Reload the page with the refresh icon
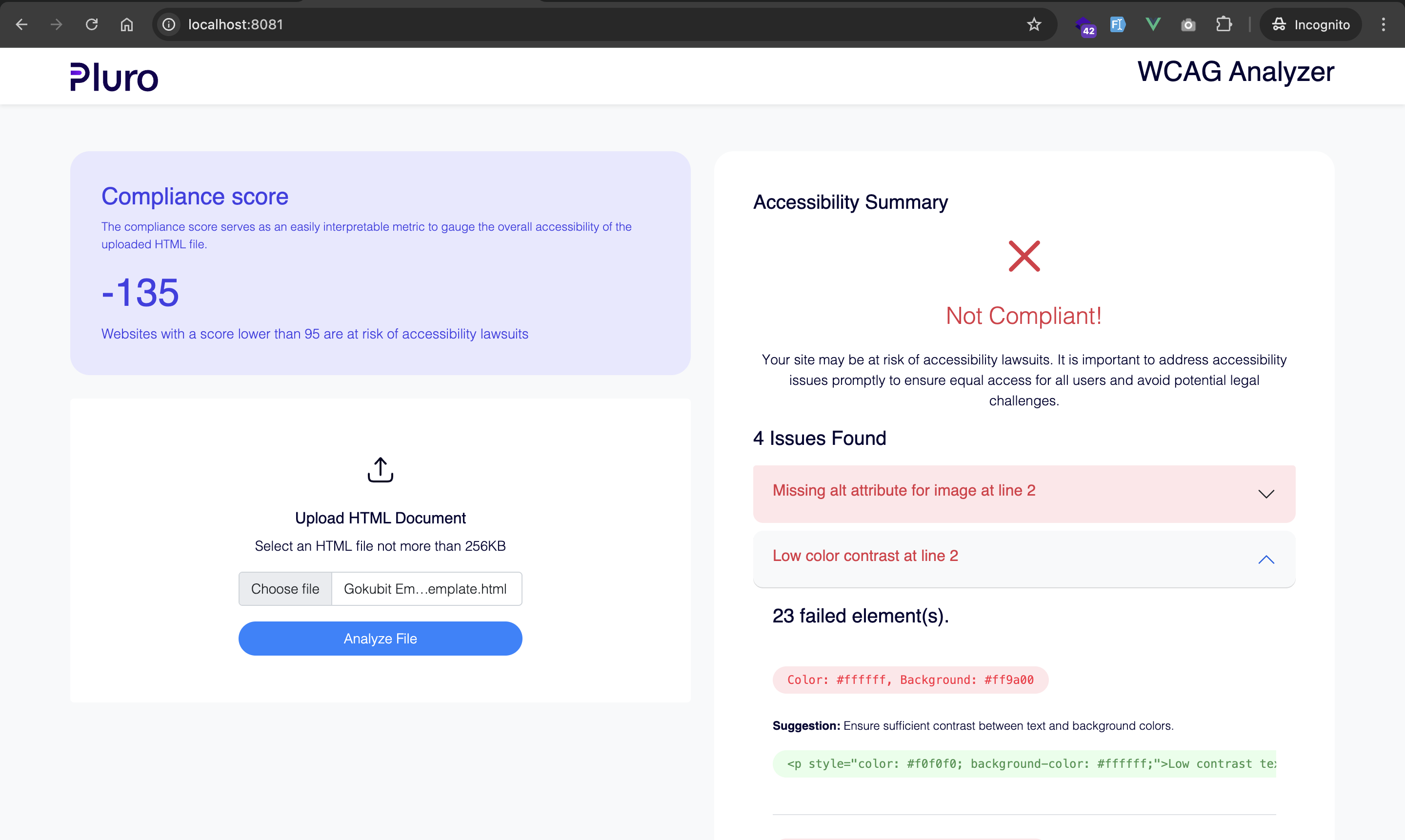This screenshot has height=840, width=1405. click(x=92, y=24)
